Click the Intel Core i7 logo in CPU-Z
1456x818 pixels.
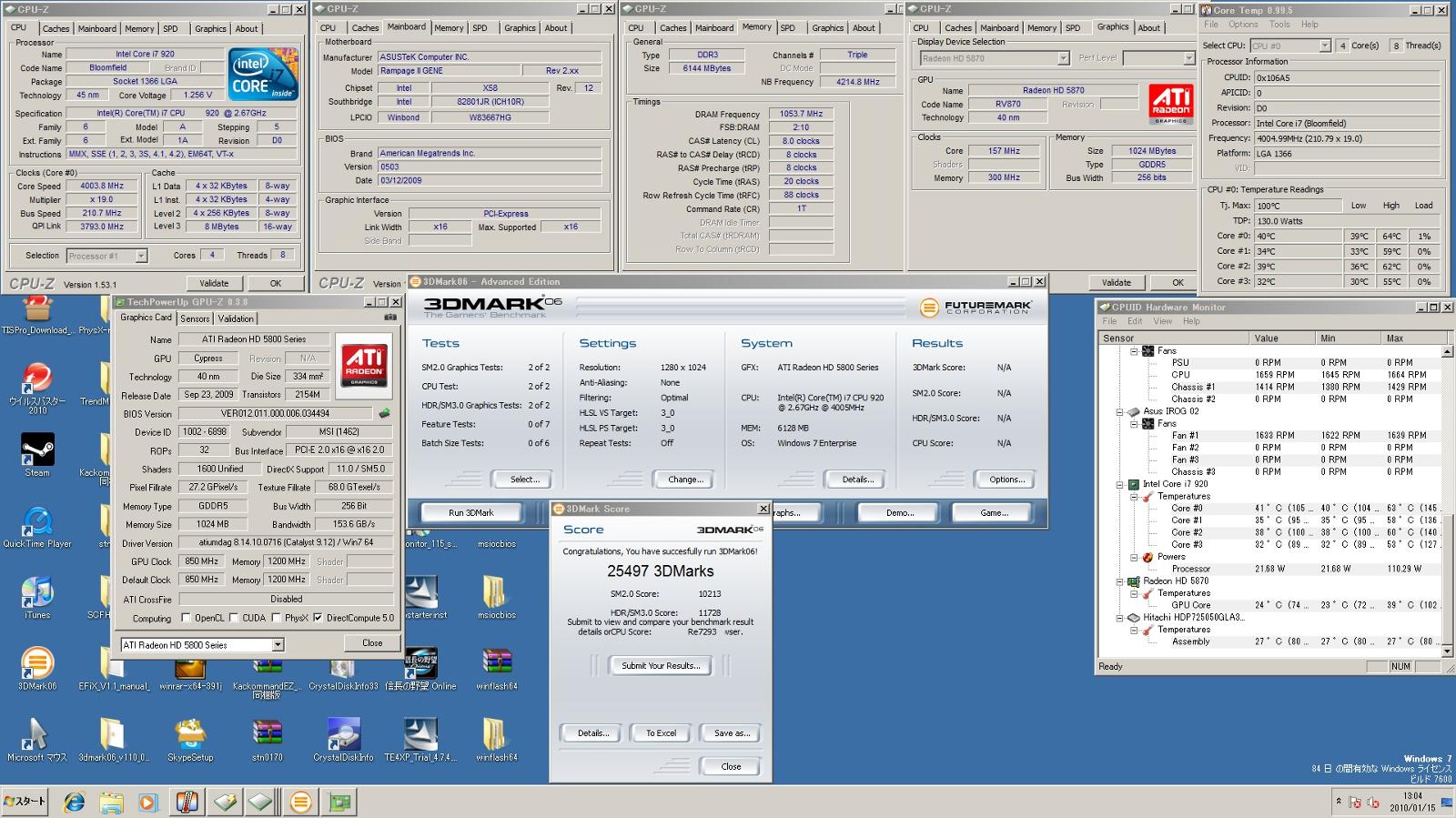pos(263,76)
